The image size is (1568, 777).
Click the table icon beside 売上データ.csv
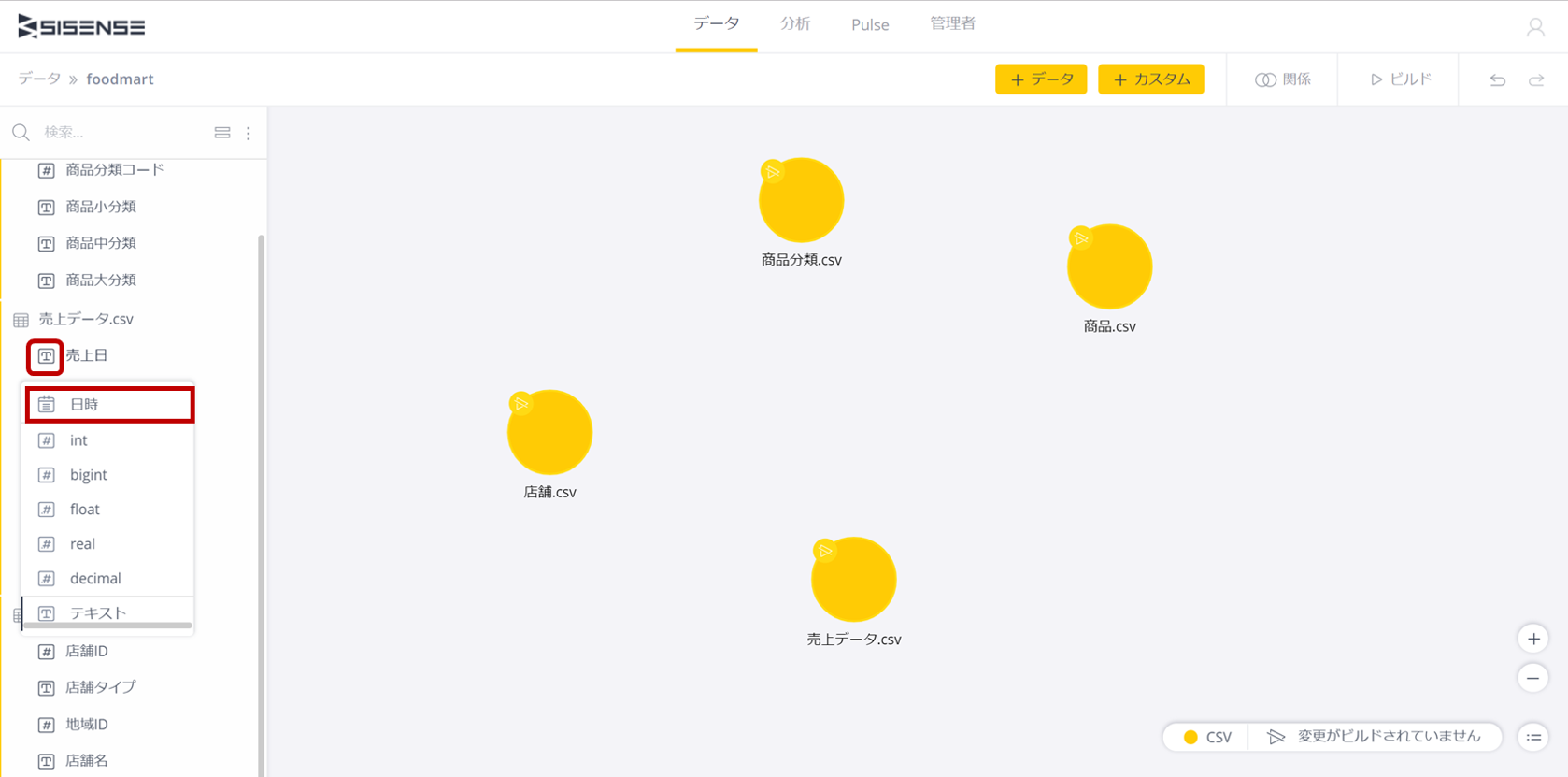click(21, 320)
